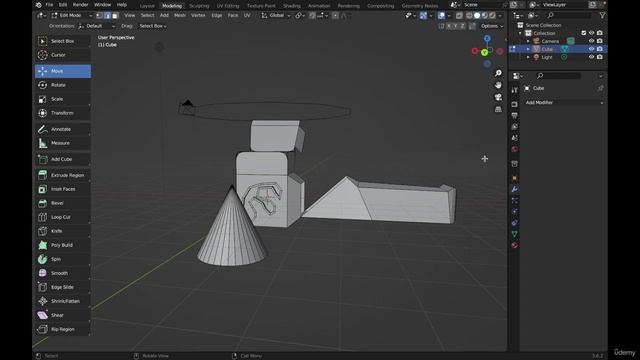Open the Add Modifier dropdown

(564, 102)
